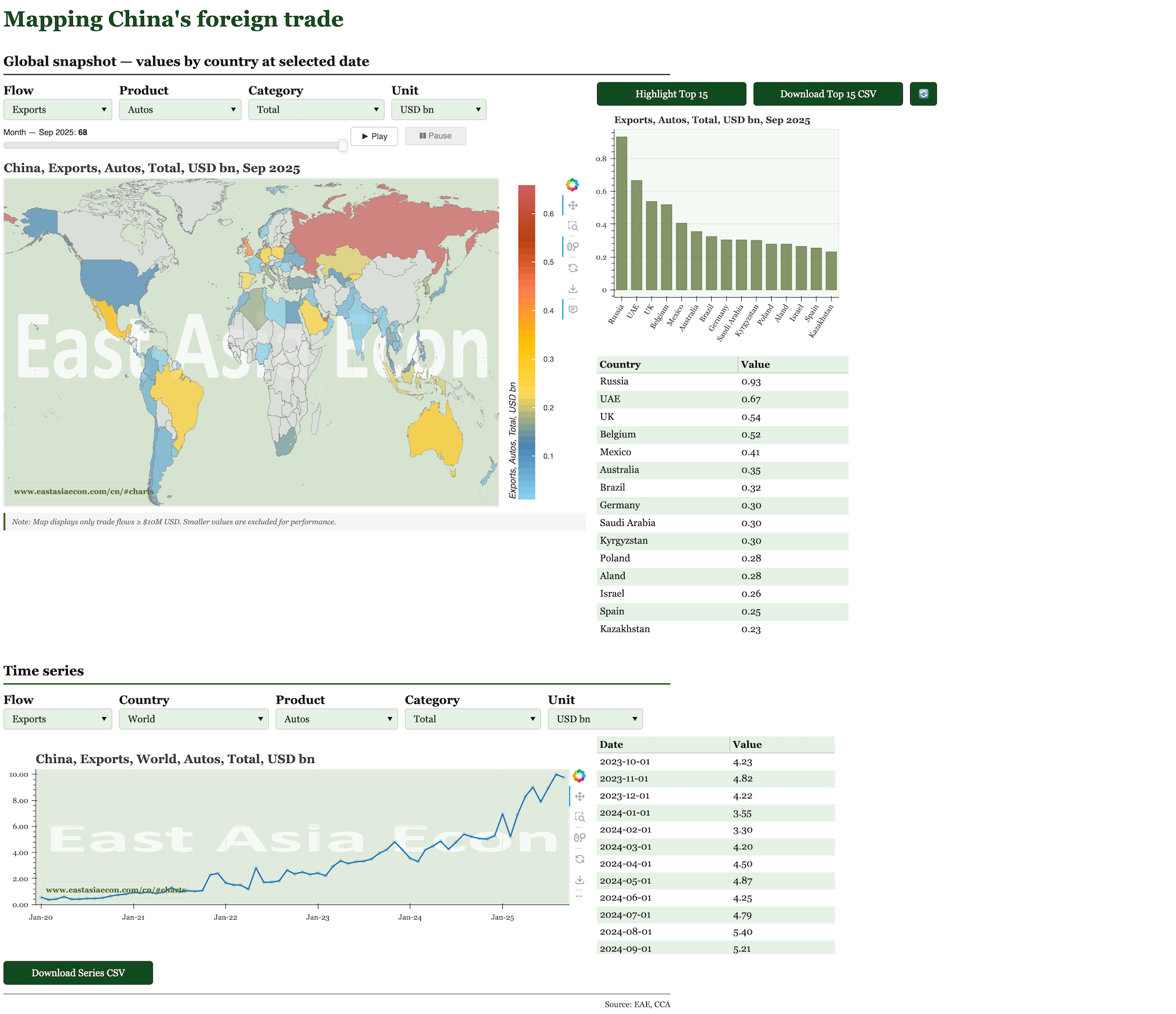1176x1014 pixels.
Task: Reset axes on the map chart
Action: [x=573, y=268]
